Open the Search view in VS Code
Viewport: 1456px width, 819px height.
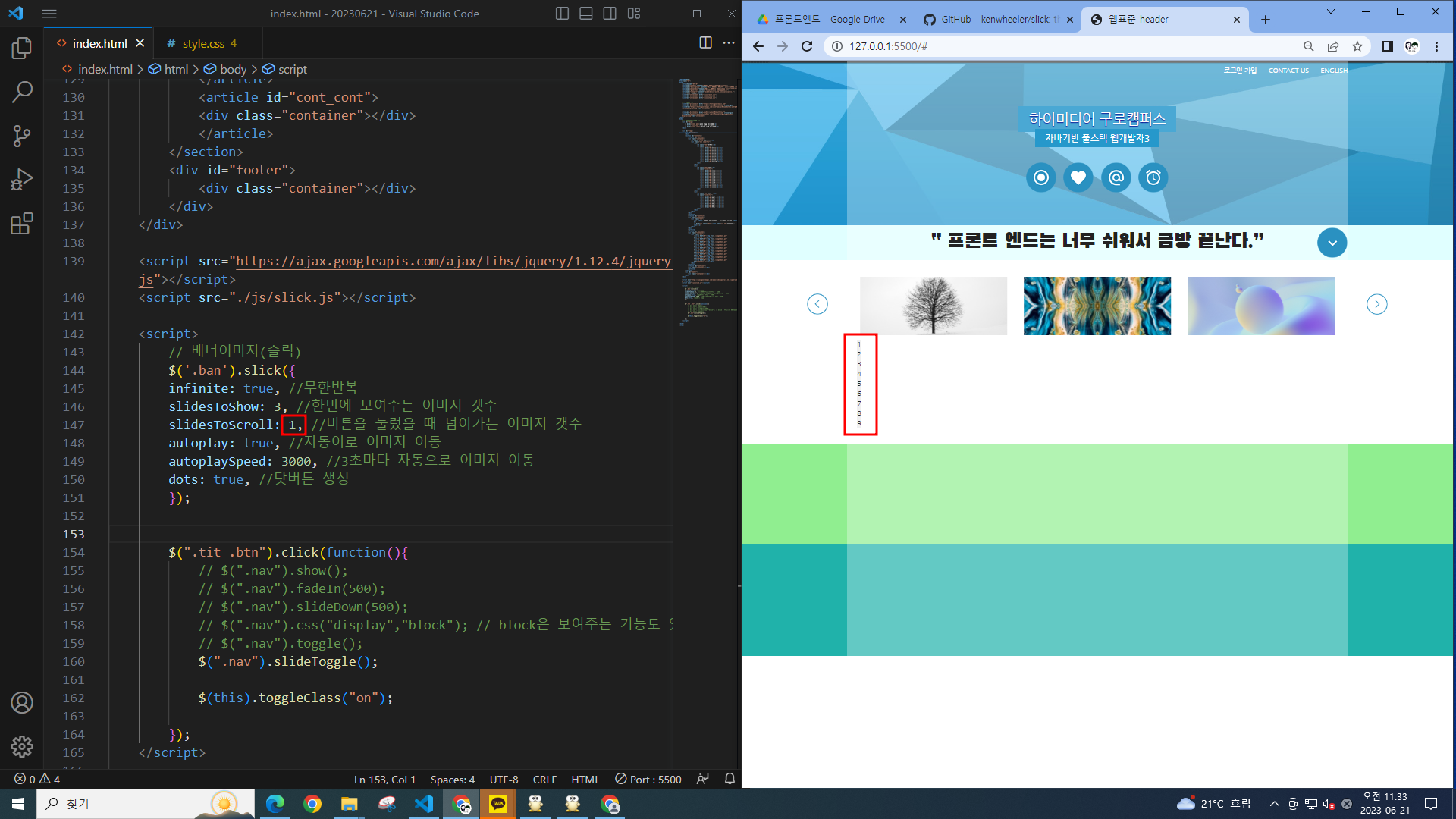22,93
